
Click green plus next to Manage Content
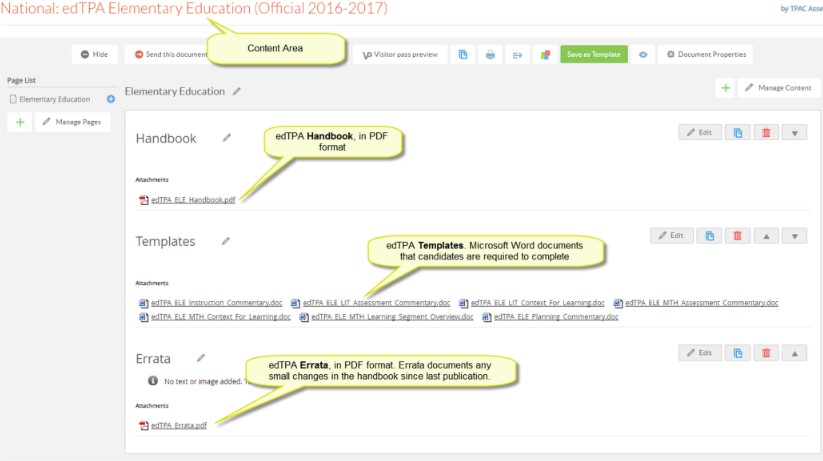[x=725, y=88]
